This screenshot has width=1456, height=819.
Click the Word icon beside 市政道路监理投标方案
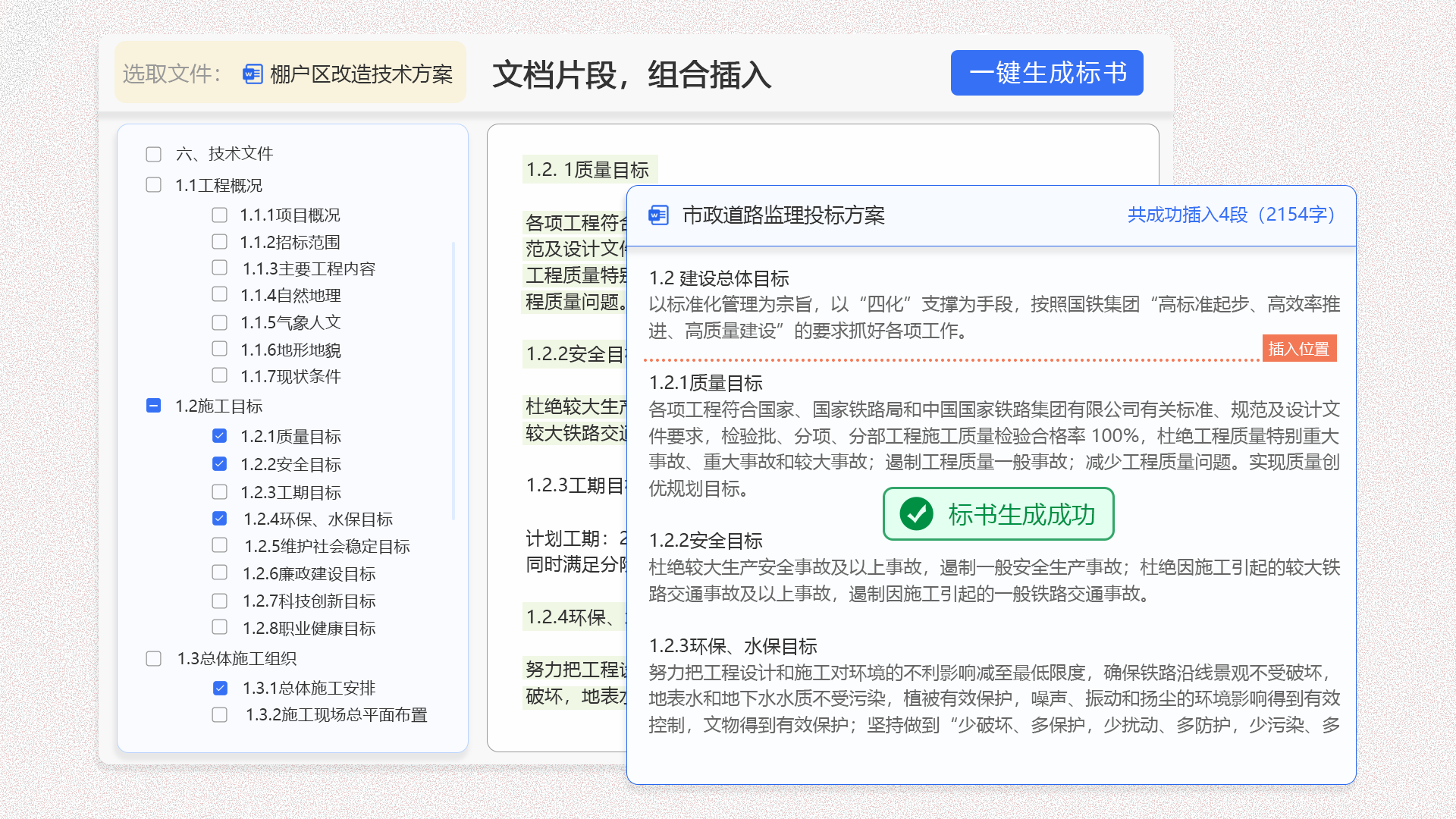(658, 215)
